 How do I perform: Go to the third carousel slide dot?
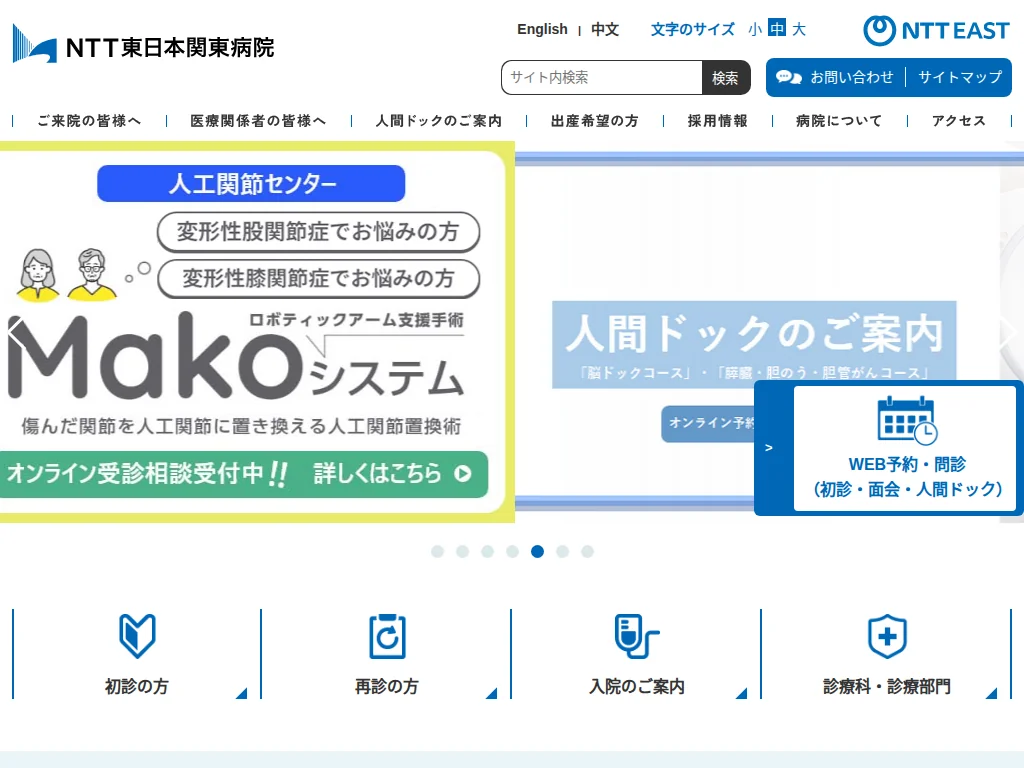point(487,552)
